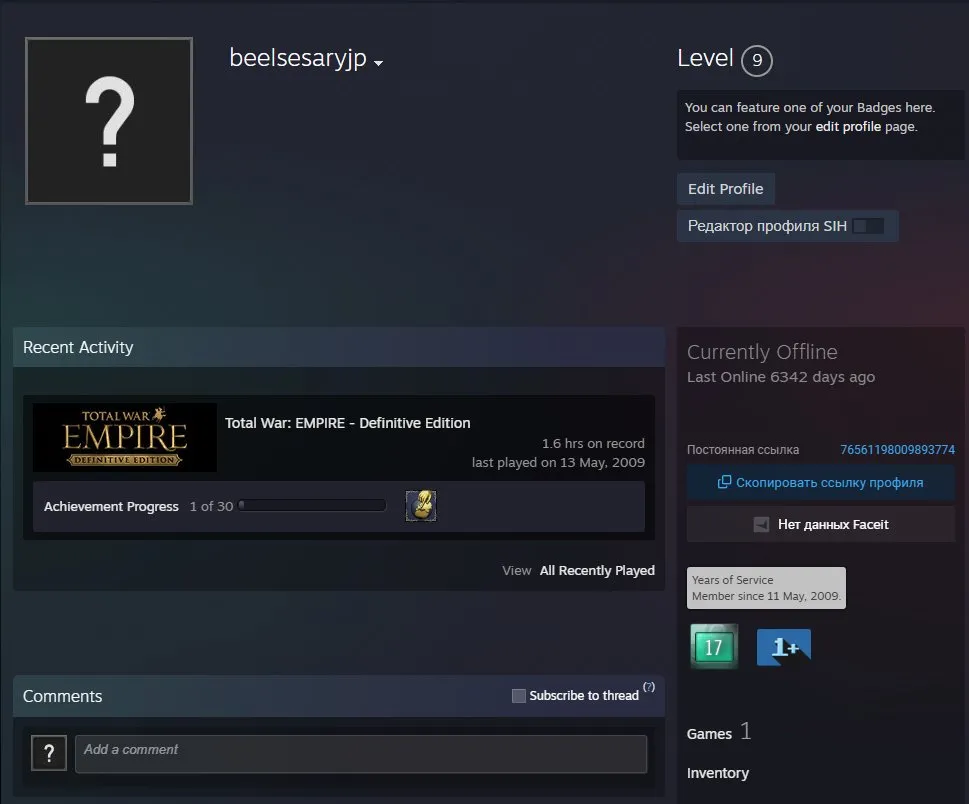Click the 'Member since 11 May, 2009.' tooltip text
The width and height of the screenshot is (969, 804).
pos(766,596)
